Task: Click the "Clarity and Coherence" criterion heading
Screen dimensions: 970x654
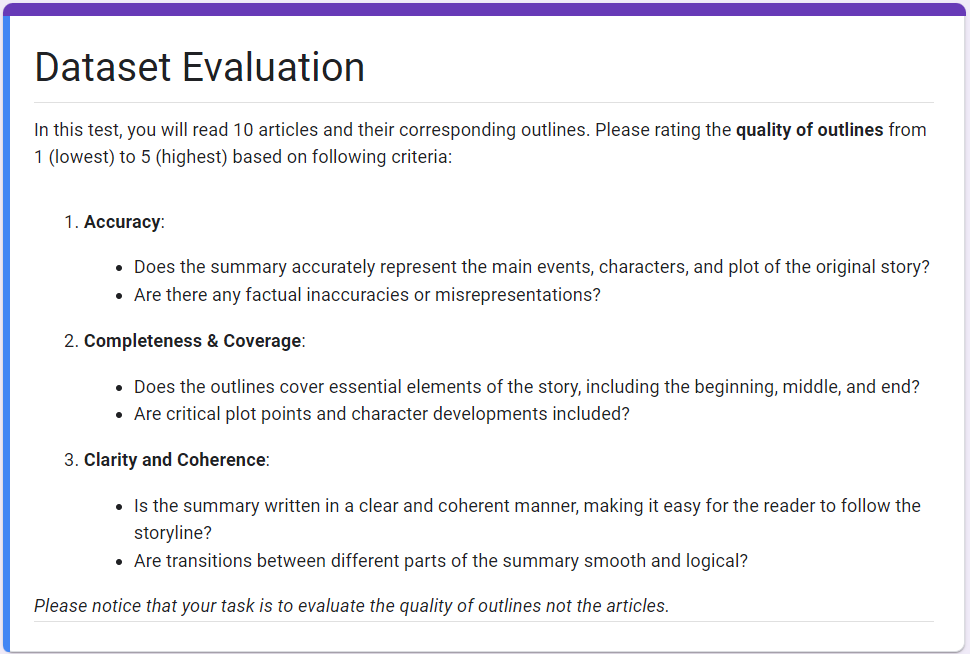Action: coord(175,460)
